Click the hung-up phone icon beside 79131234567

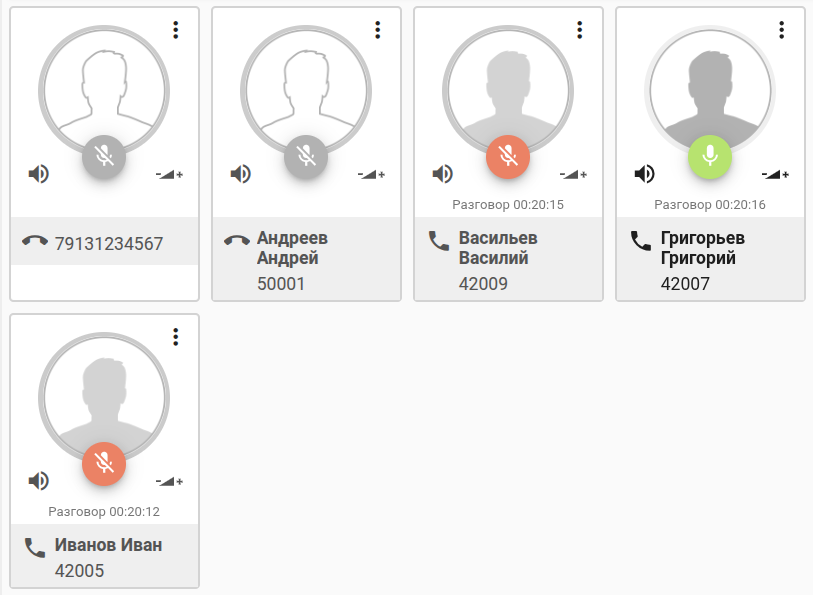36,241
